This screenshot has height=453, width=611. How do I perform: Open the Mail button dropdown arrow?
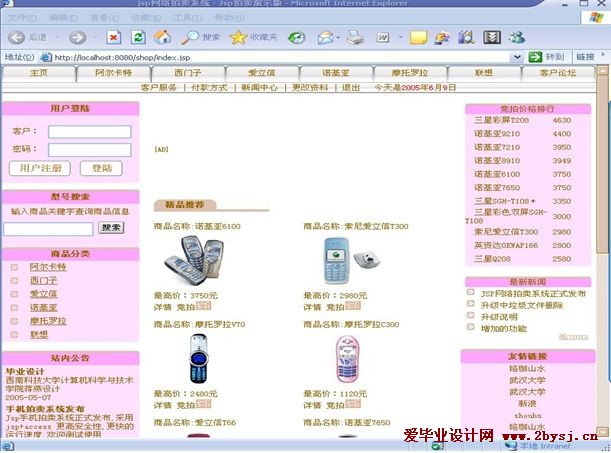(x=338, y=38)
